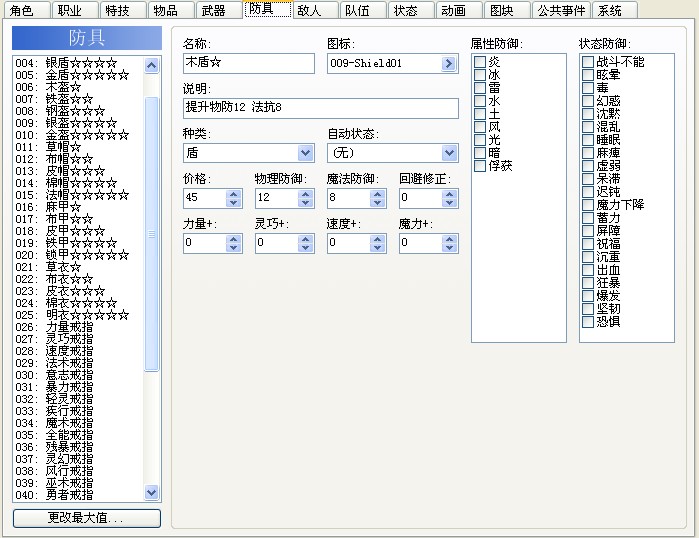Click the 更改最大值... button
Screen dimensions: 699x538
[87, 518]
